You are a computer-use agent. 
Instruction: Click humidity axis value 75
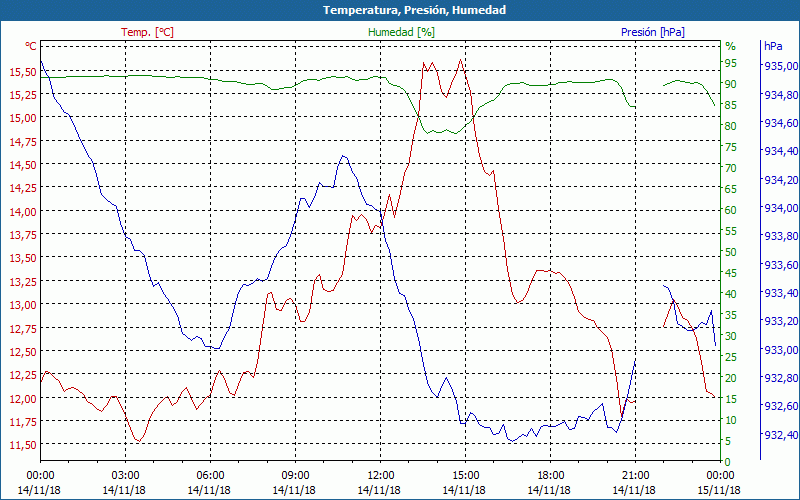[731, 147]
